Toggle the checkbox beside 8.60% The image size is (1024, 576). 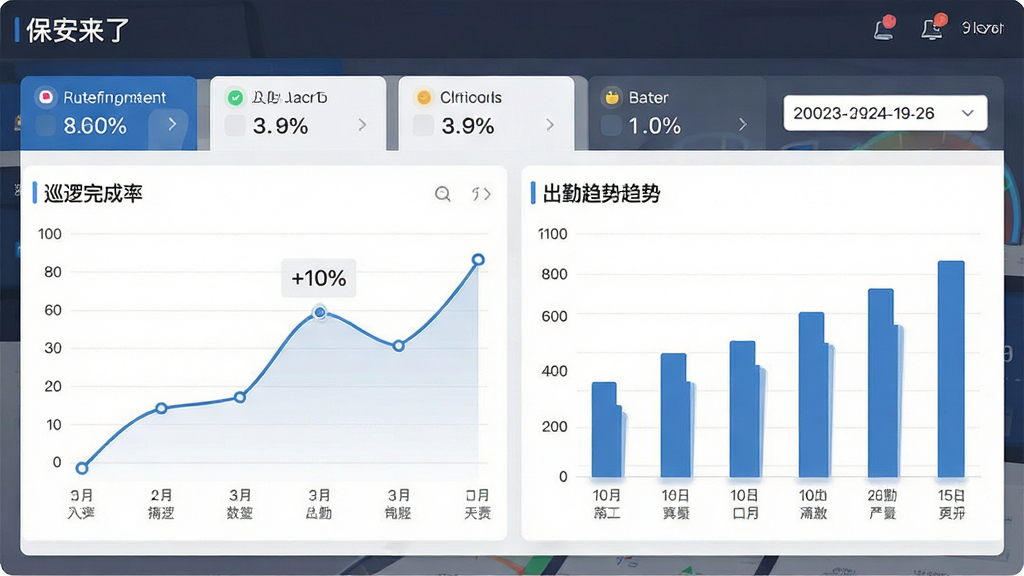tap(45, 125)
